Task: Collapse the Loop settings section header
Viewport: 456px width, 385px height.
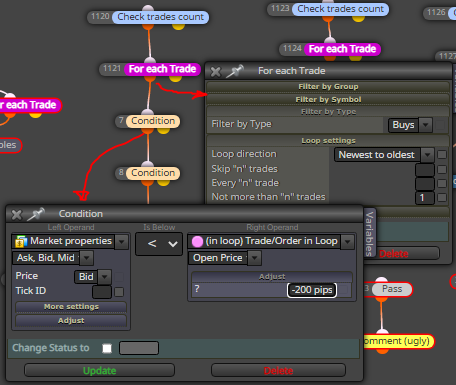Action: [x=328, y=141]
